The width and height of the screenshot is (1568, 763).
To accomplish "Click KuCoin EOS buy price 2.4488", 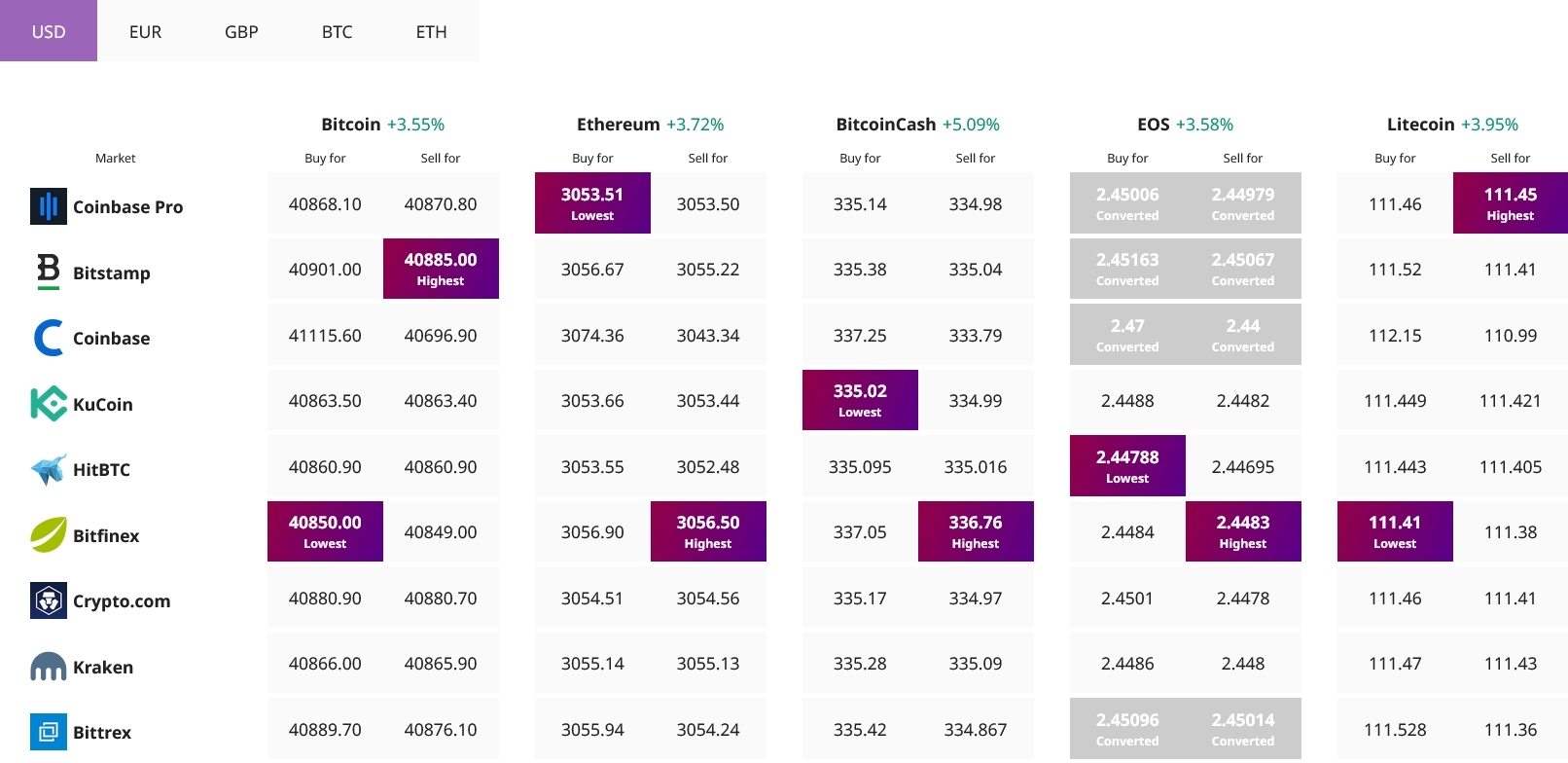I will 1127,401.
